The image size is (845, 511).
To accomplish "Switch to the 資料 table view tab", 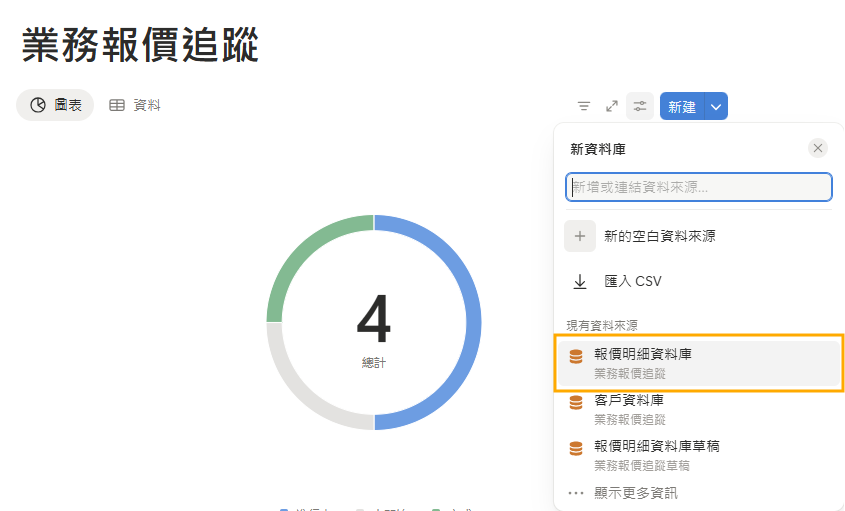I will pyautogui.click(x=135, y=105).
